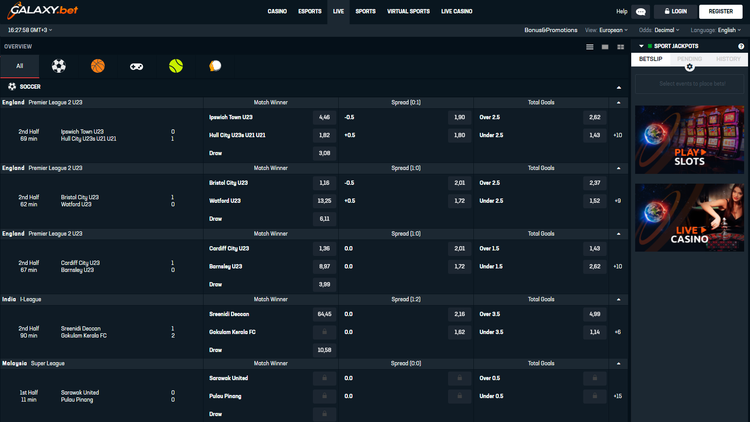750x422 pixels.
Task: Open the Casino menu item
Action: coord(277,11)
